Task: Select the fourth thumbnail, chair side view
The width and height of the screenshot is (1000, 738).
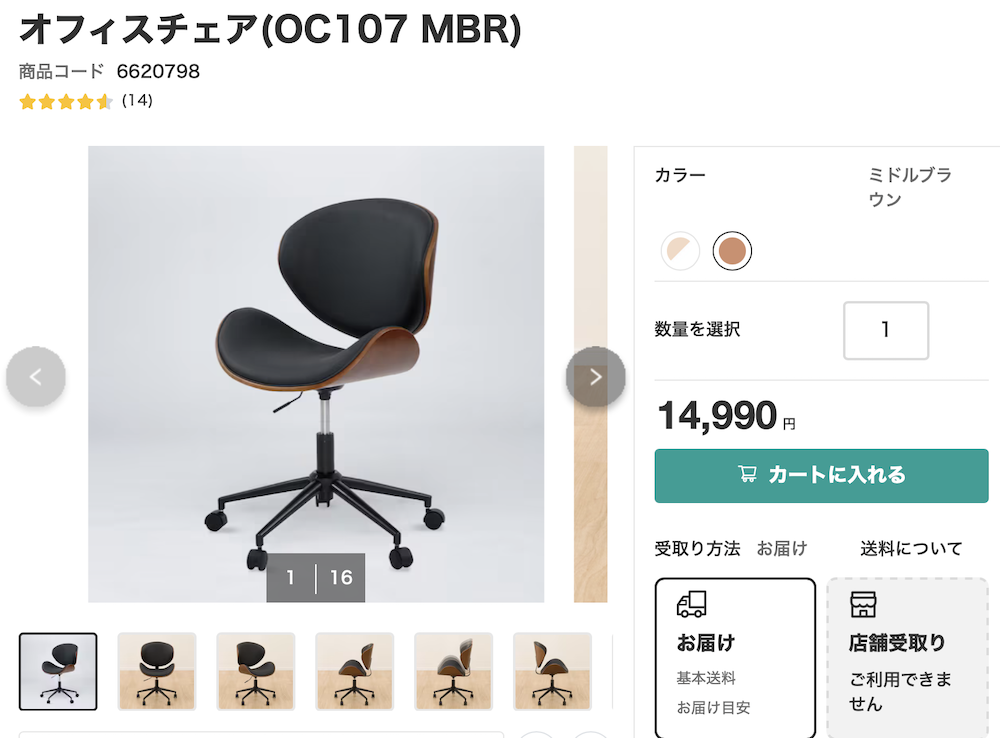Action: 355,672
